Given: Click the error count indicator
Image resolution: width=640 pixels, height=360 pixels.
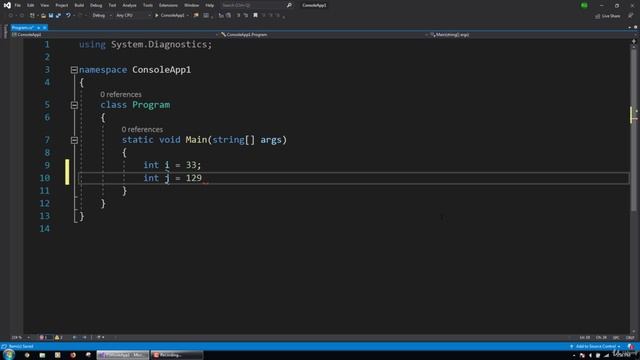Looking at the screenshot, I should [x=44, y=338].
